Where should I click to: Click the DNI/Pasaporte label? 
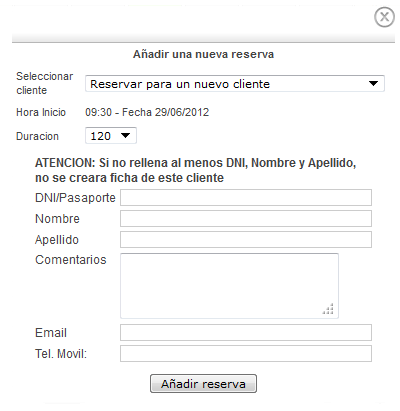point(75,198)
